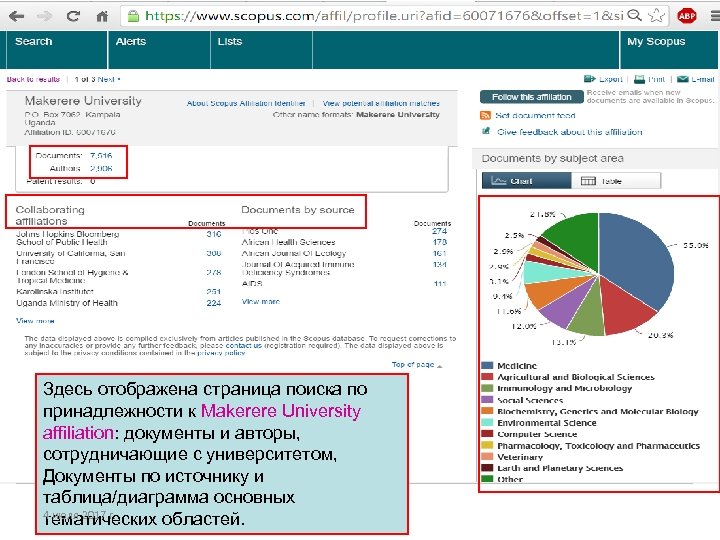Bookmark this page with the star icon
The height and width of the screenshot is (540, 720).
click(x=656, y=16)
